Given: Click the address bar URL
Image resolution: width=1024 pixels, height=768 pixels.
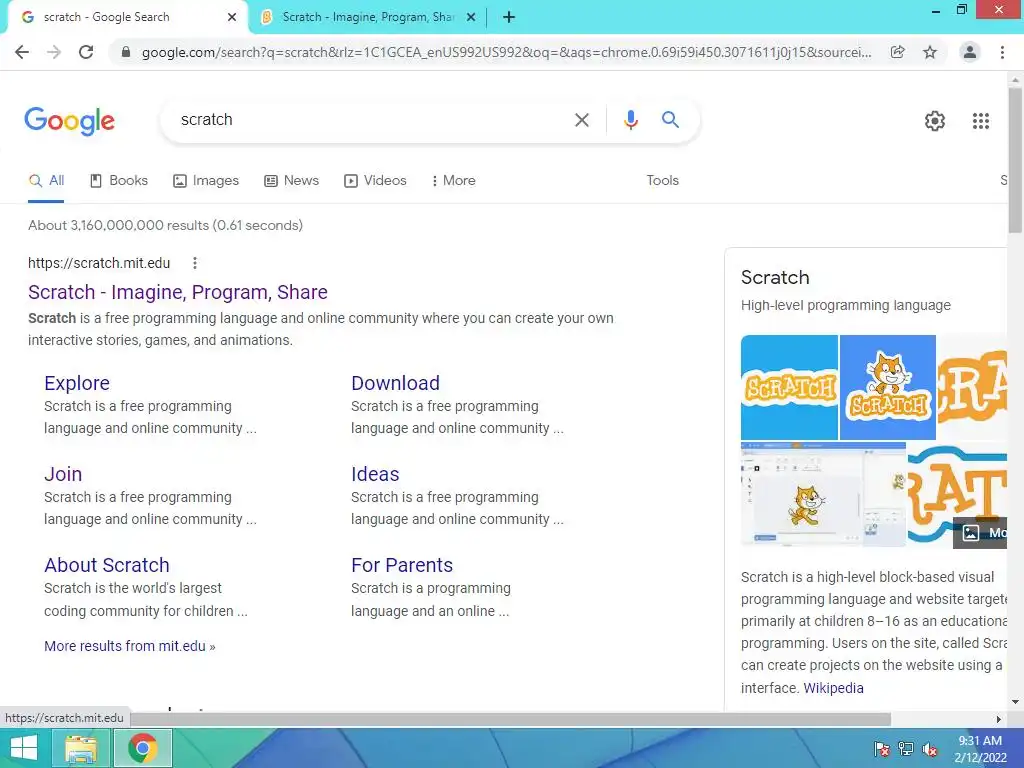Looking at the screenshot, I should coord(506,52).
